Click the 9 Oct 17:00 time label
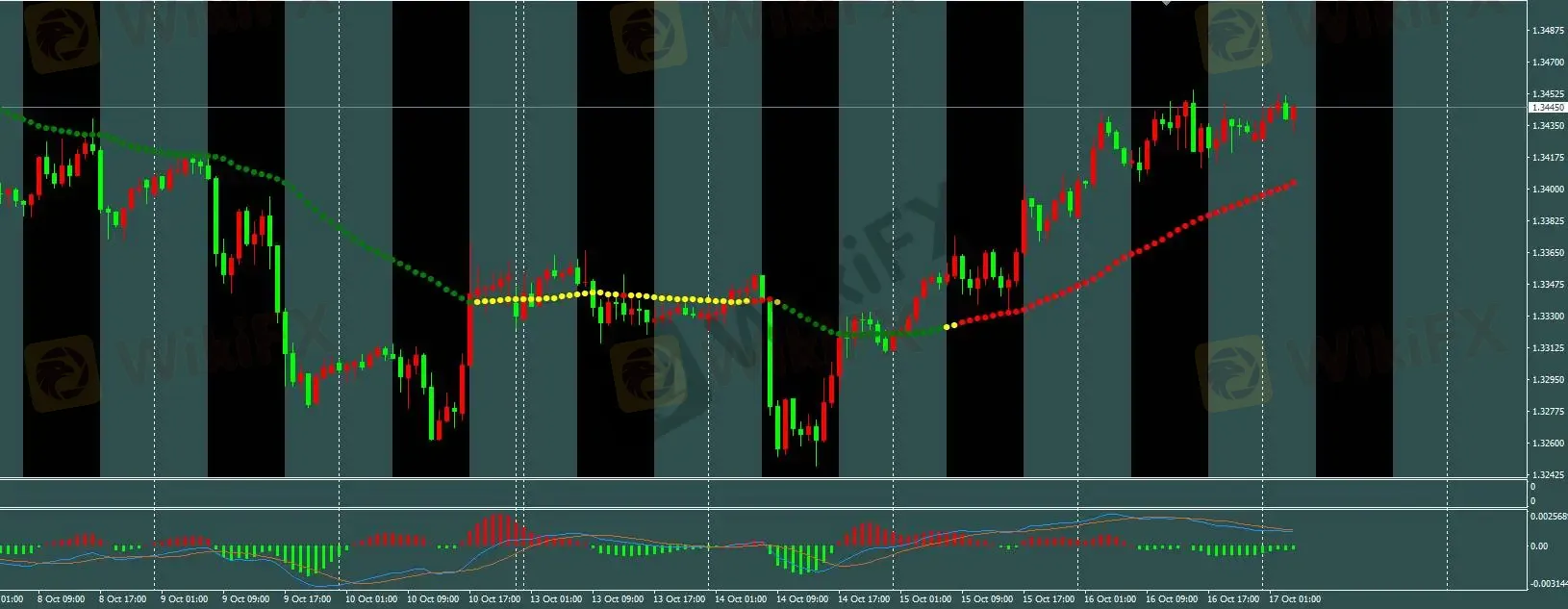Image resolution: width=1568 pixels, height=609 pixels. coord(308,599)
